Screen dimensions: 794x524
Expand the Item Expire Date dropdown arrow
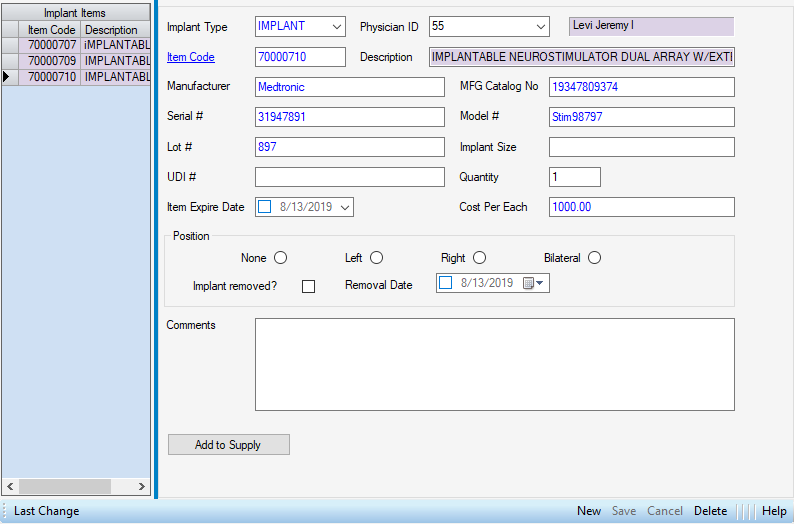point(345,208)
